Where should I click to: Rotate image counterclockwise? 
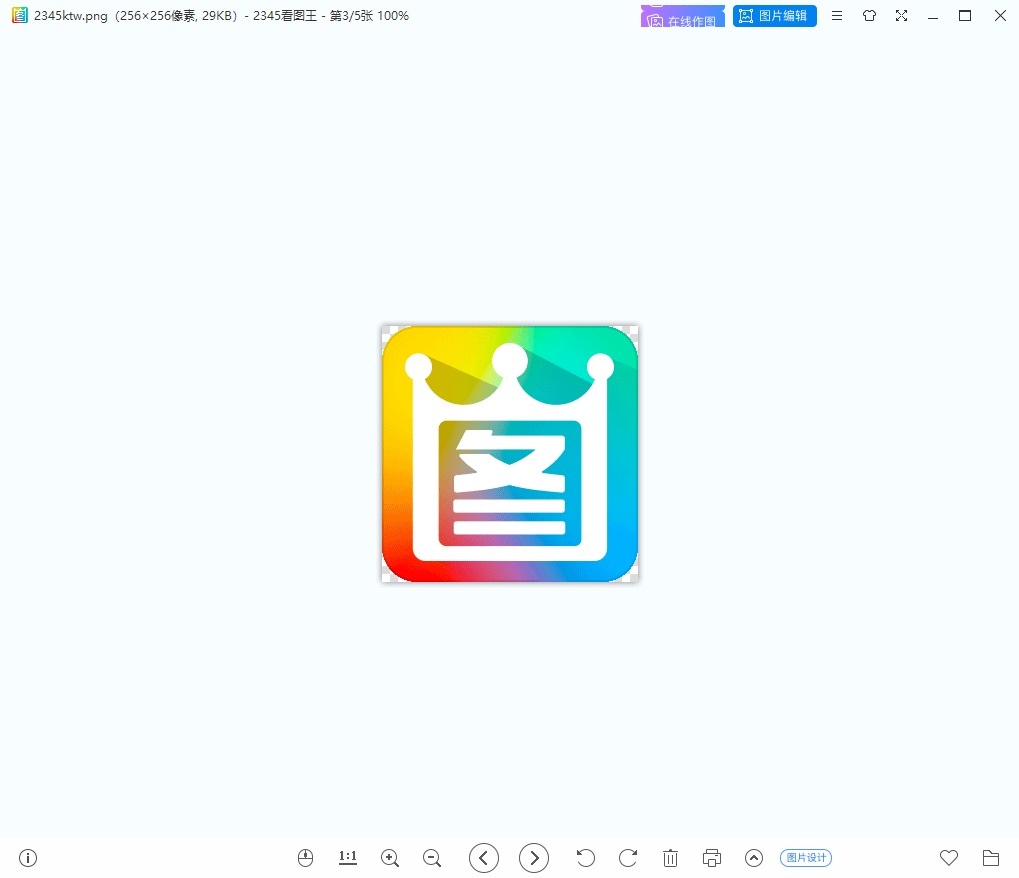pyautogui.click(x=586, y=858)
